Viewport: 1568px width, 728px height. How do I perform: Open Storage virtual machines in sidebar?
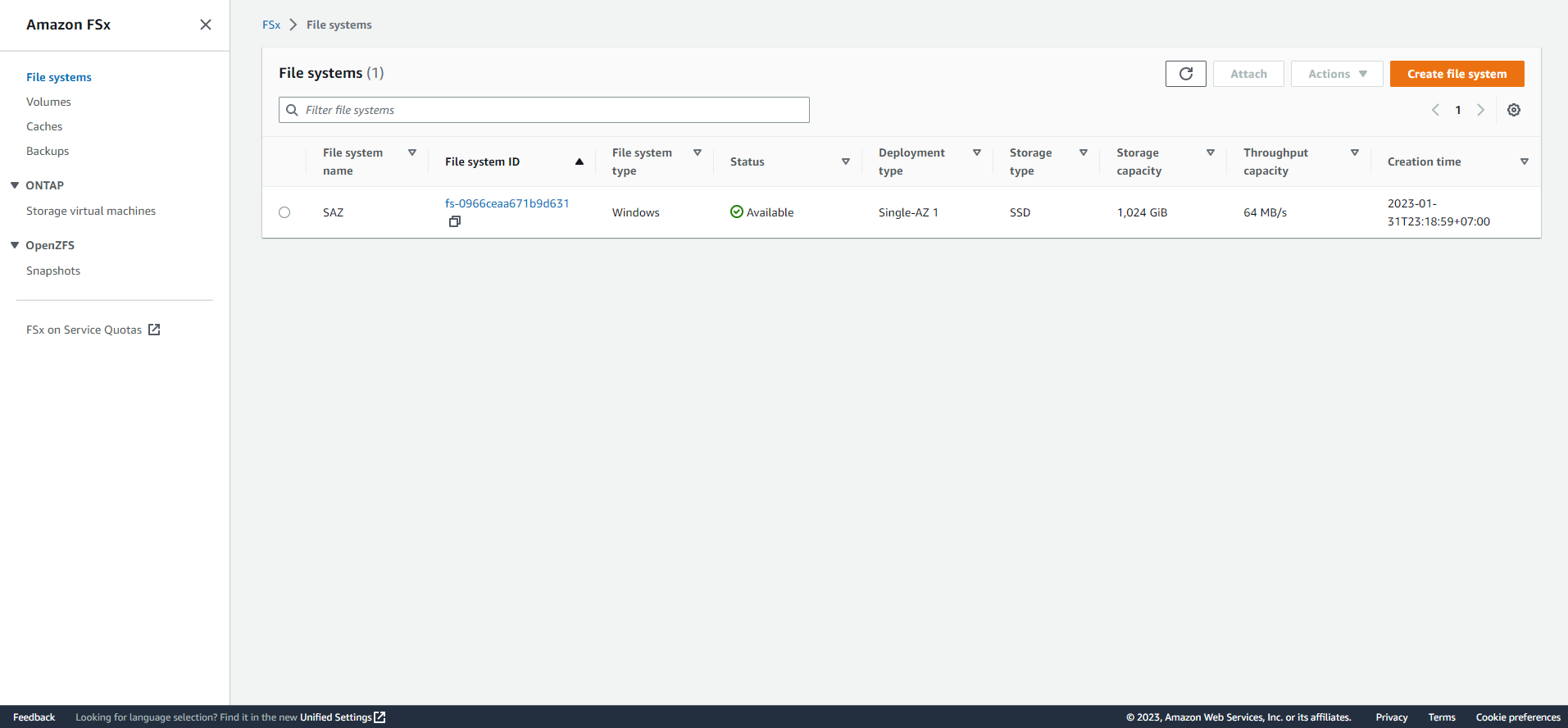point(91,211)
